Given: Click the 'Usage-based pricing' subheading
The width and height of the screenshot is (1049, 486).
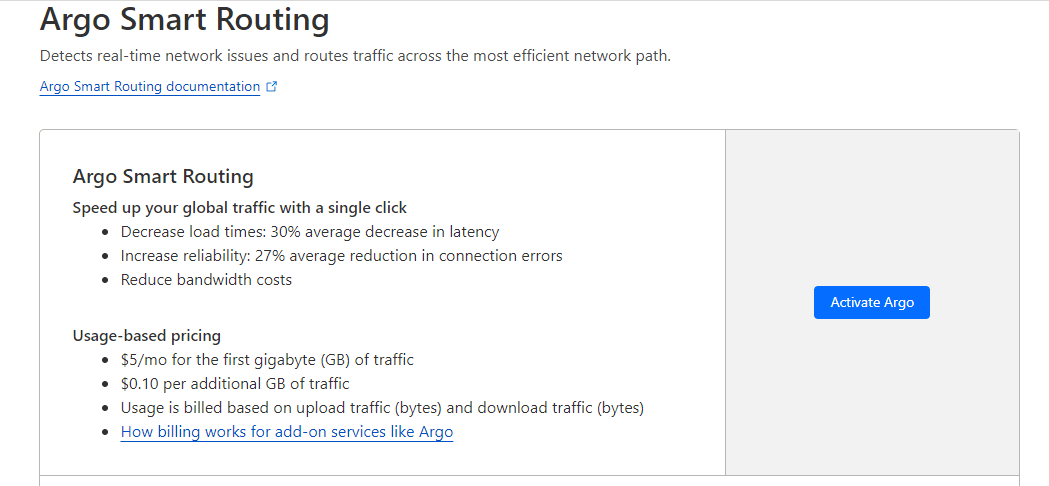Looking at the screenshot, I should [147, 335].
